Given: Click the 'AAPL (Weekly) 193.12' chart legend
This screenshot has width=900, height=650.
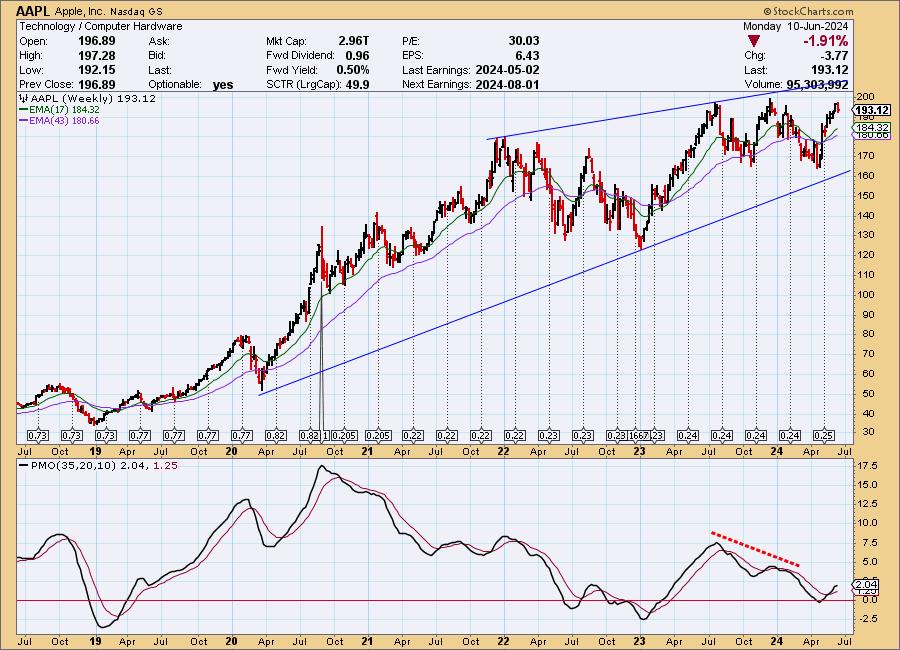Looking at the screenshot, I should pyautogui.click(x=93, y=98).
